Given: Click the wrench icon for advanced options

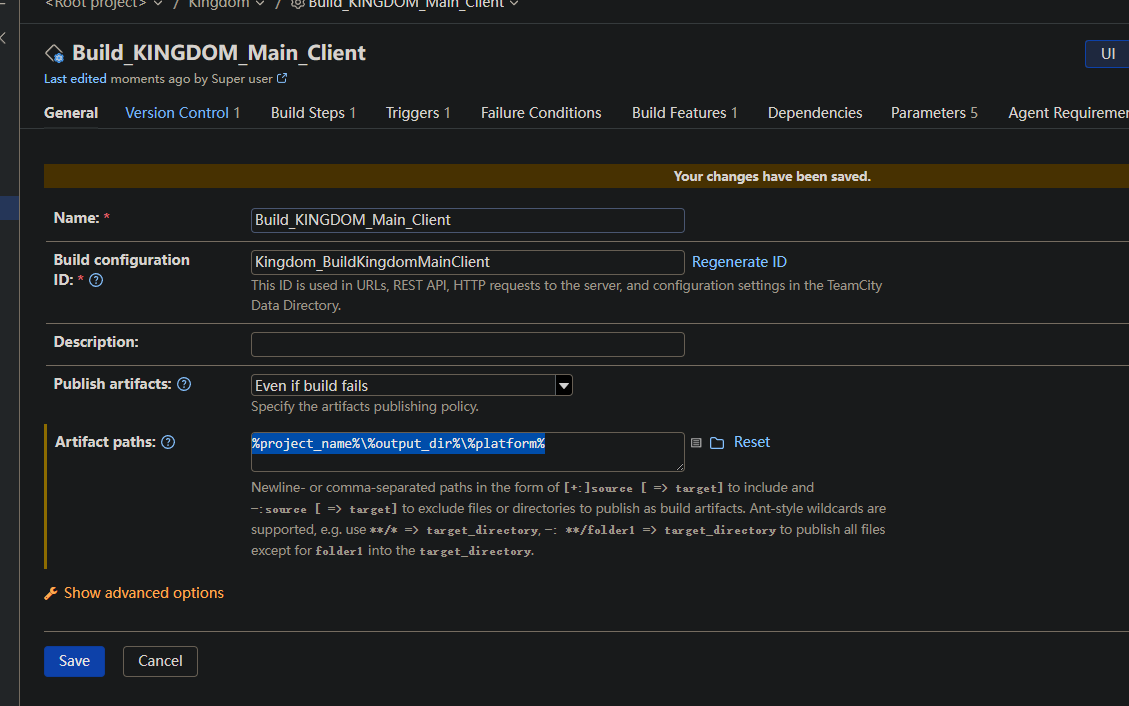Looking at the screenshot, I should pos(50,593).
